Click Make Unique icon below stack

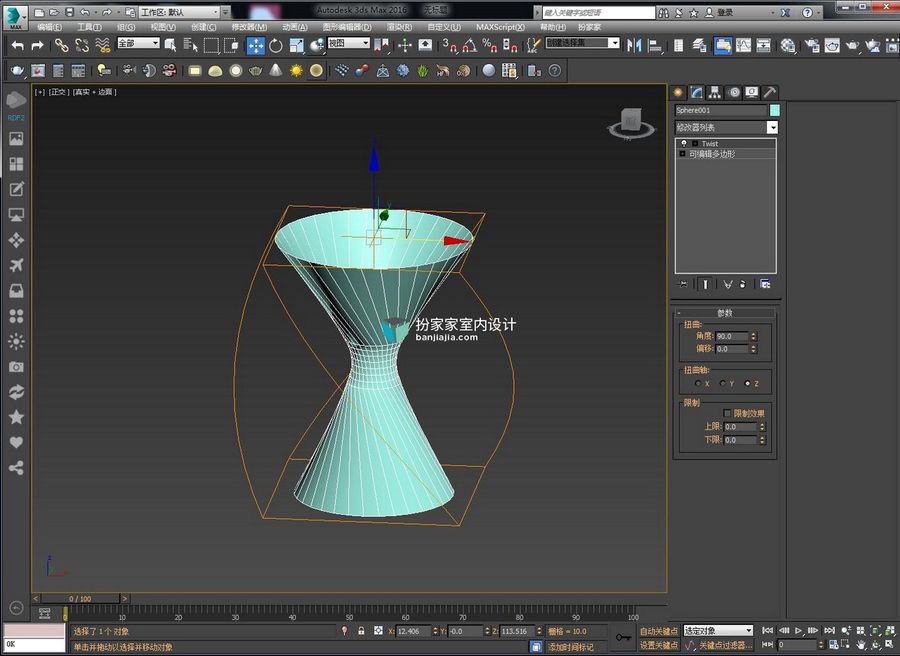click(x=728, y=284)
